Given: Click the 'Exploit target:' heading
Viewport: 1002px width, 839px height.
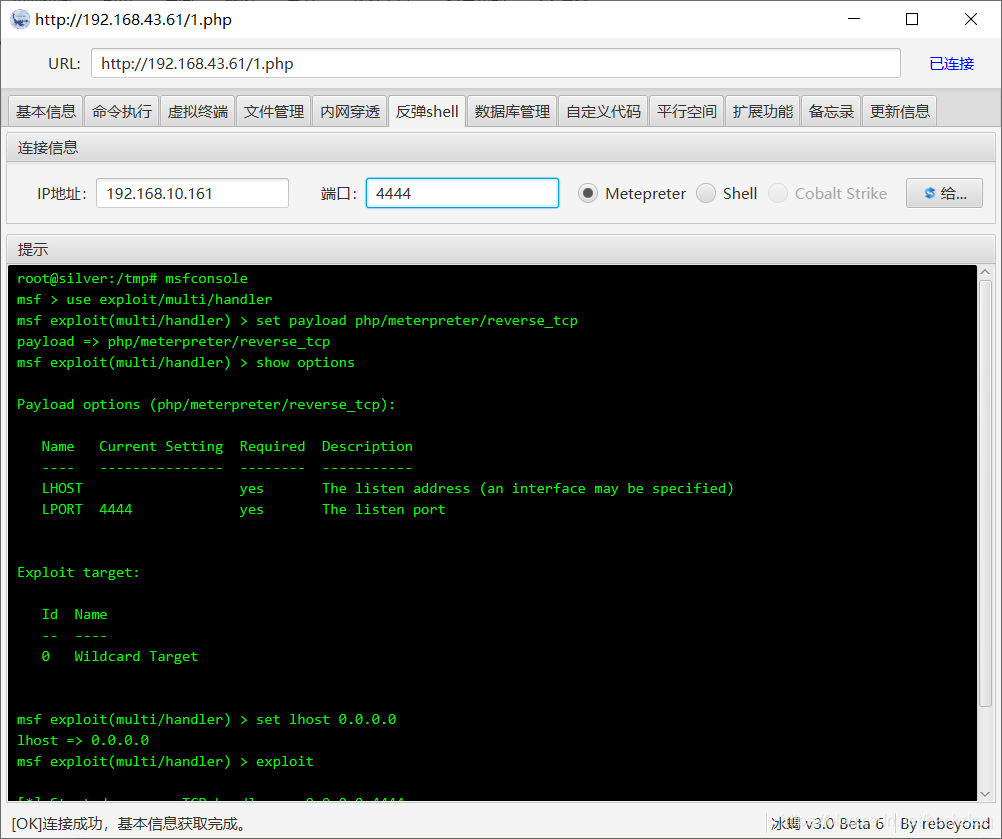Looking at the screenshot, I should [78, 572].
